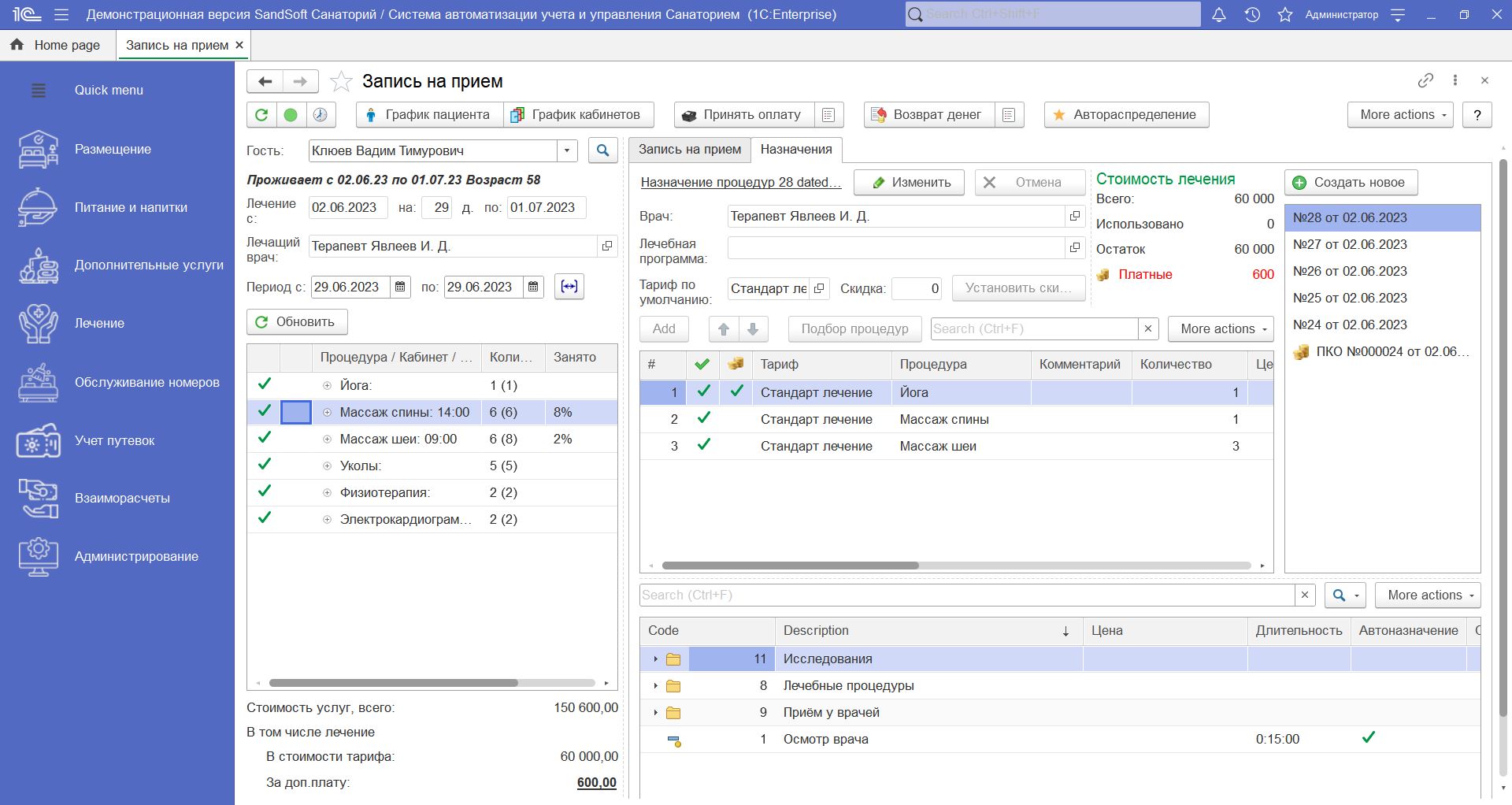Open calendar for period end date
The image size is (1512, 805).
533,287
